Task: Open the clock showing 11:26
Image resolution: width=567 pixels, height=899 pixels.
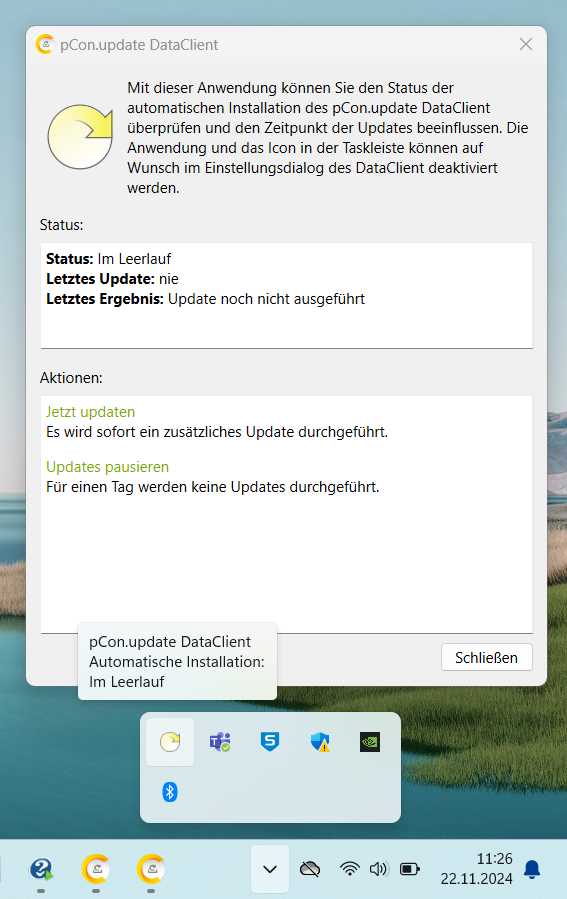Action: 494,858
